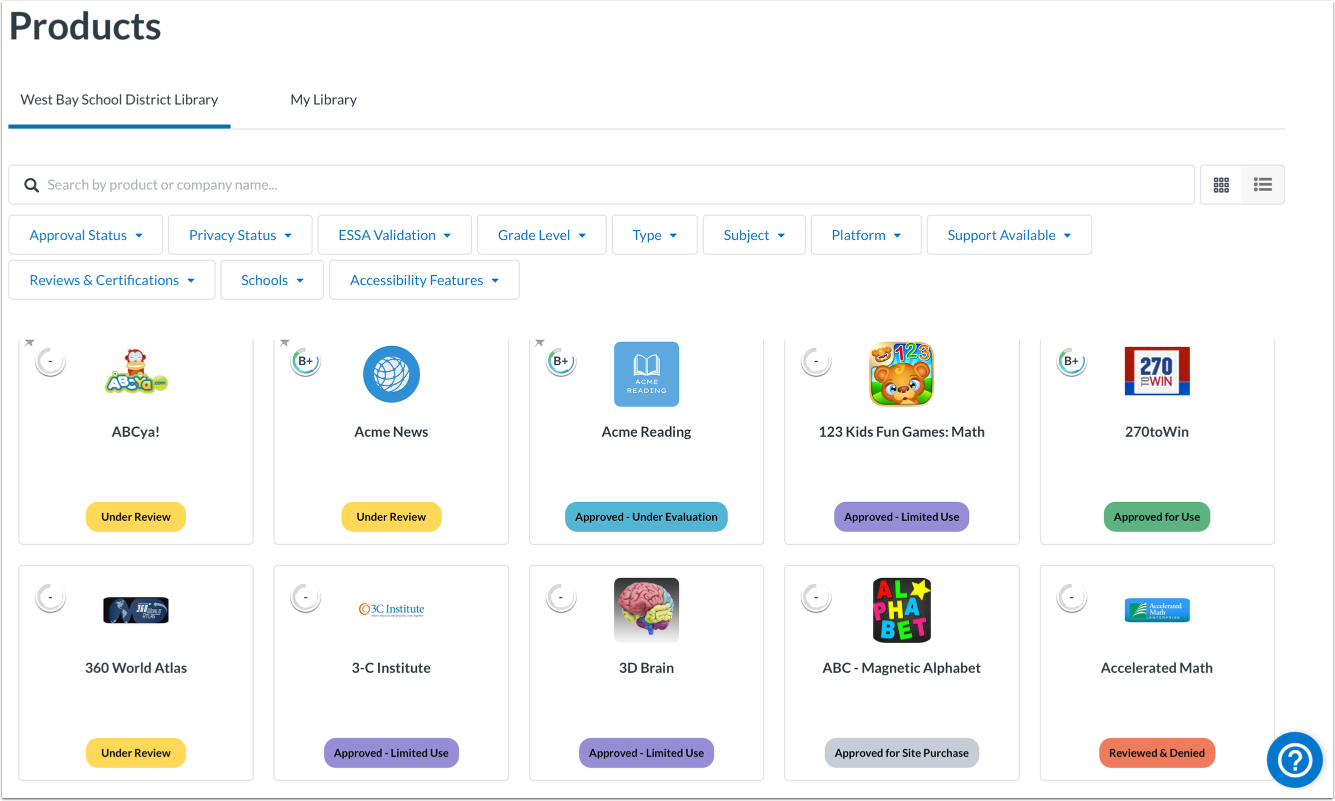Click the privacy badge on Accelerated Math

(x=1072, y=598)
